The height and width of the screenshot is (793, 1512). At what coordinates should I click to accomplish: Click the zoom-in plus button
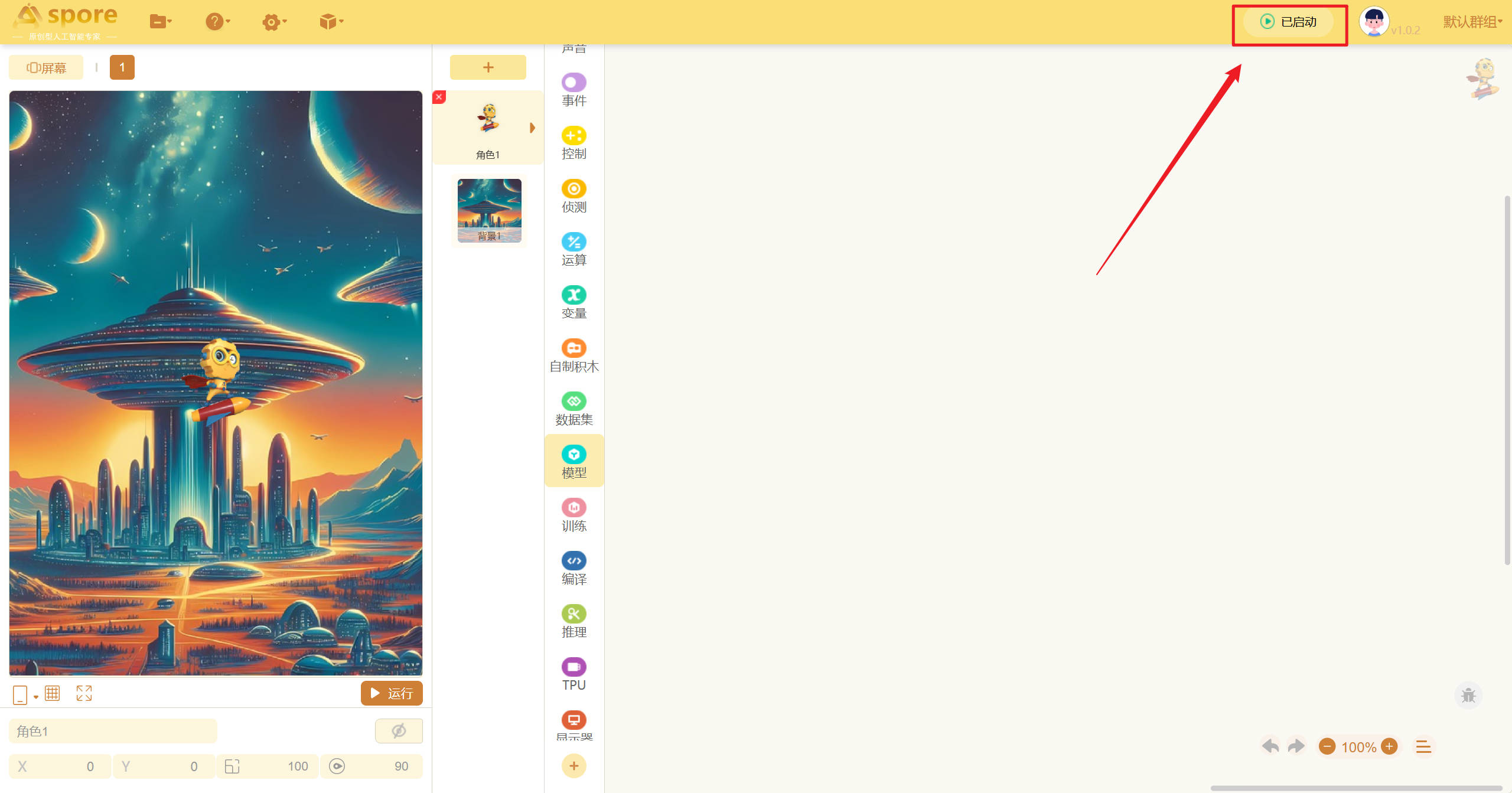pos(1390,746)
